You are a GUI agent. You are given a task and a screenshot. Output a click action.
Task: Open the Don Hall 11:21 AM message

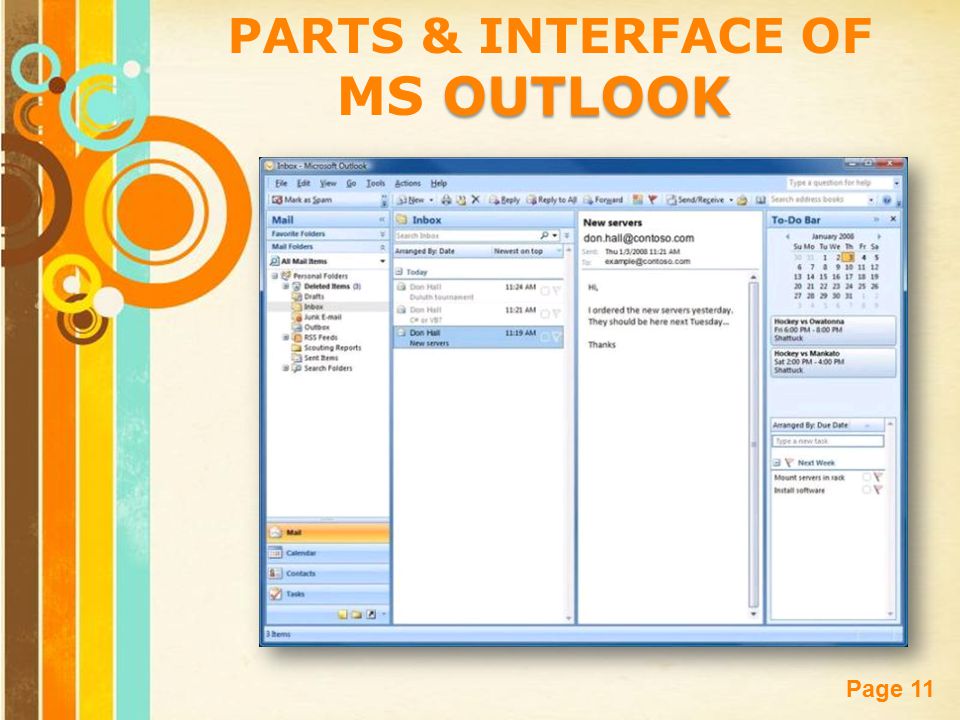tap(478, 315)
